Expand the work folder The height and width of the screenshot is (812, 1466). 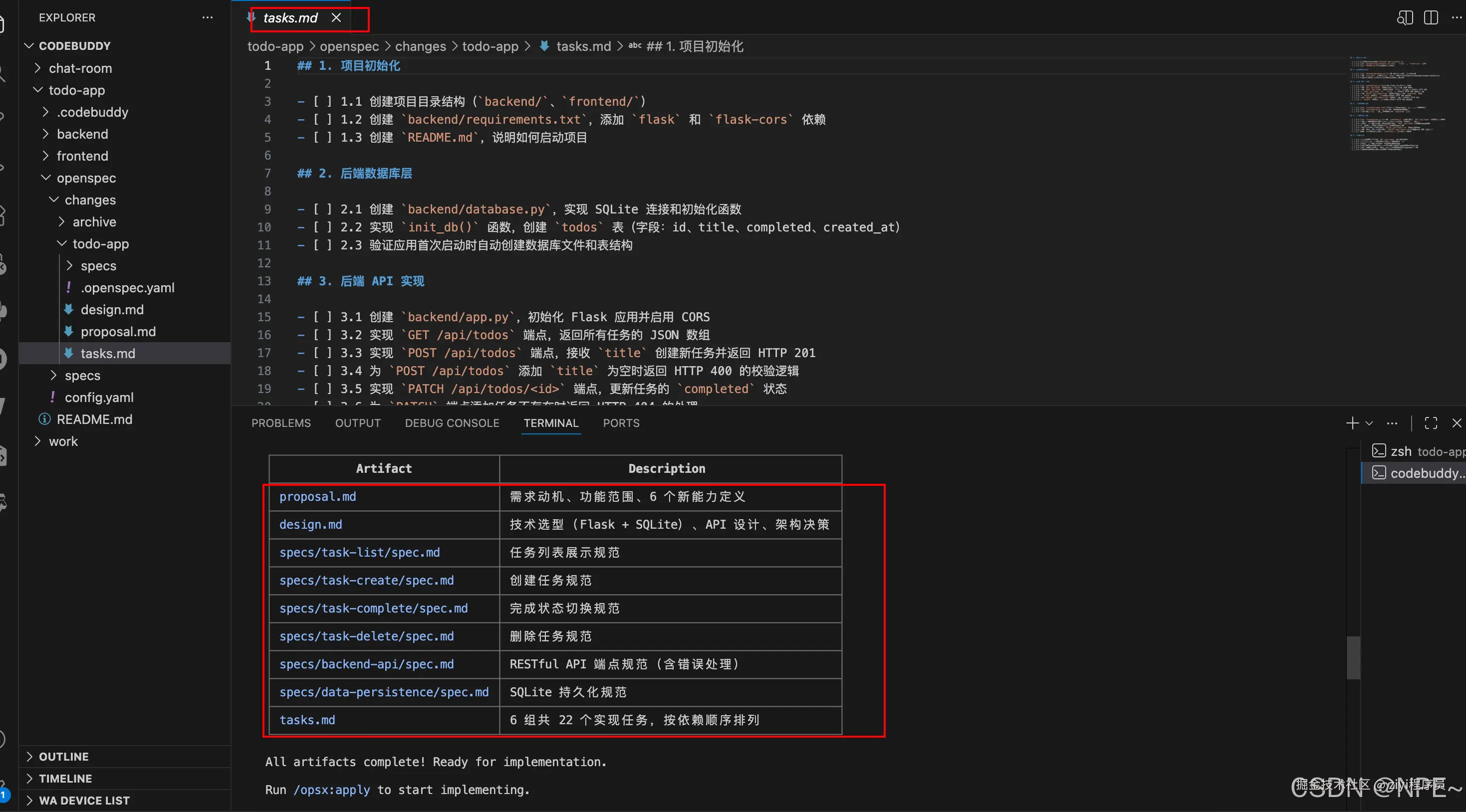(x=63, y=441)
